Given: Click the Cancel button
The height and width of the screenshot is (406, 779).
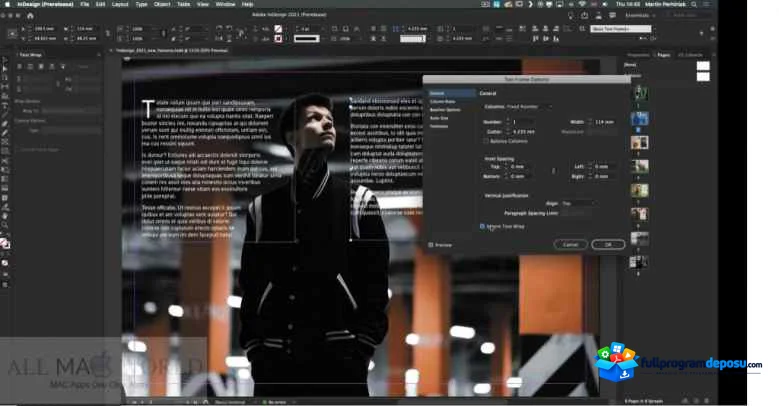Looking at the screenshot, I should [x=570, y=244].
